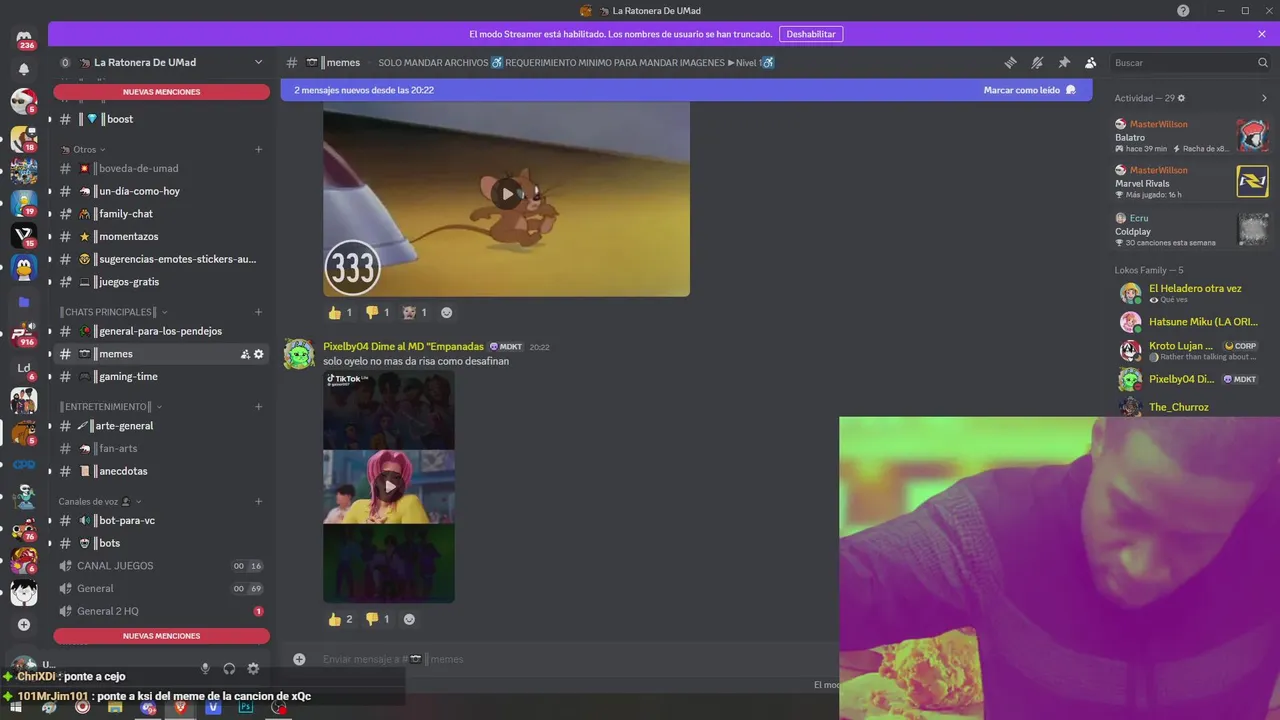Screen dimensions: 1280x720
Task: Click Add a Server plus icon
Action: pyautogui.click(x=24, y=625)
